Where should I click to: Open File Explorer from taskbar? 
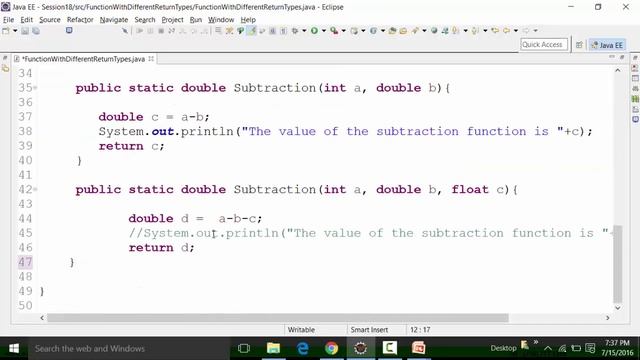(273, 348)
